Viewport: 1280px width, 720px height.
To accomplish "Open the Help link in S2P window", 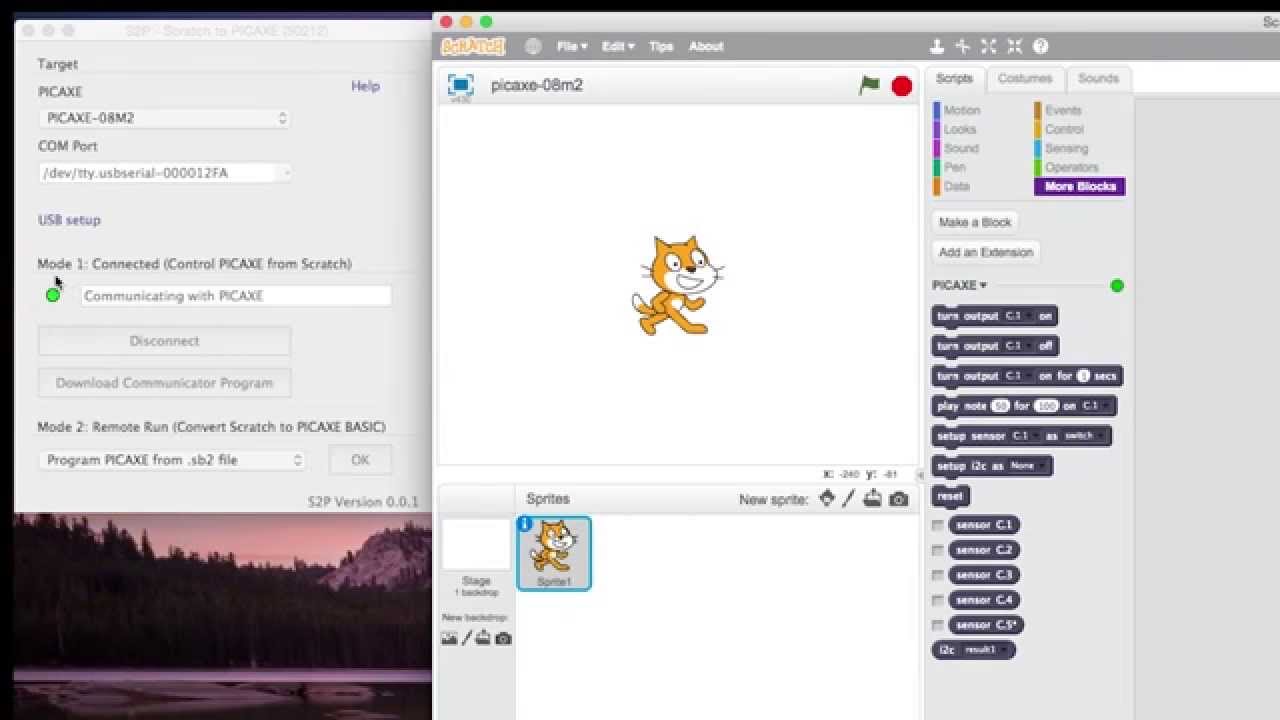I will [365, 86].
